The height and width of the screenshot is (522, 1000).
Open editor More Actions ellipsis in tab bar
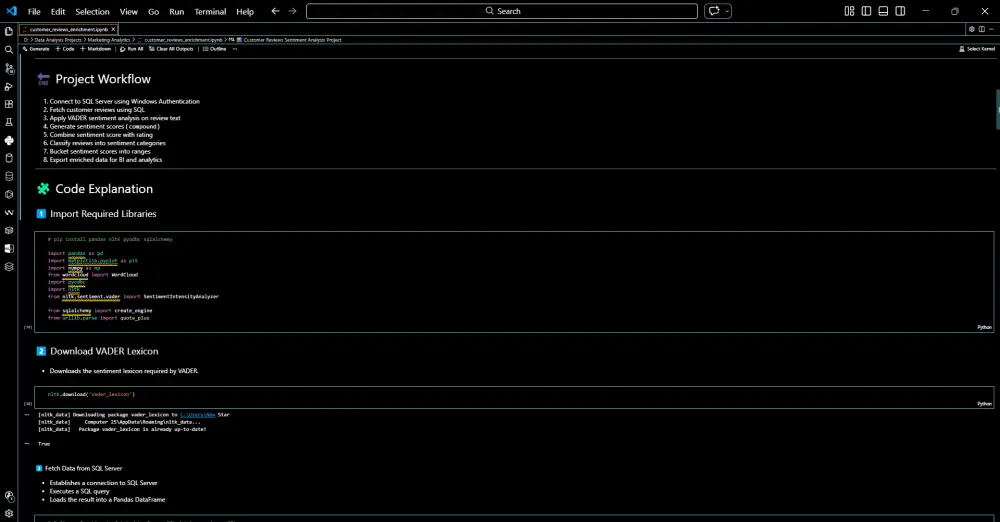pyautogui.click(x=992, y=29)
